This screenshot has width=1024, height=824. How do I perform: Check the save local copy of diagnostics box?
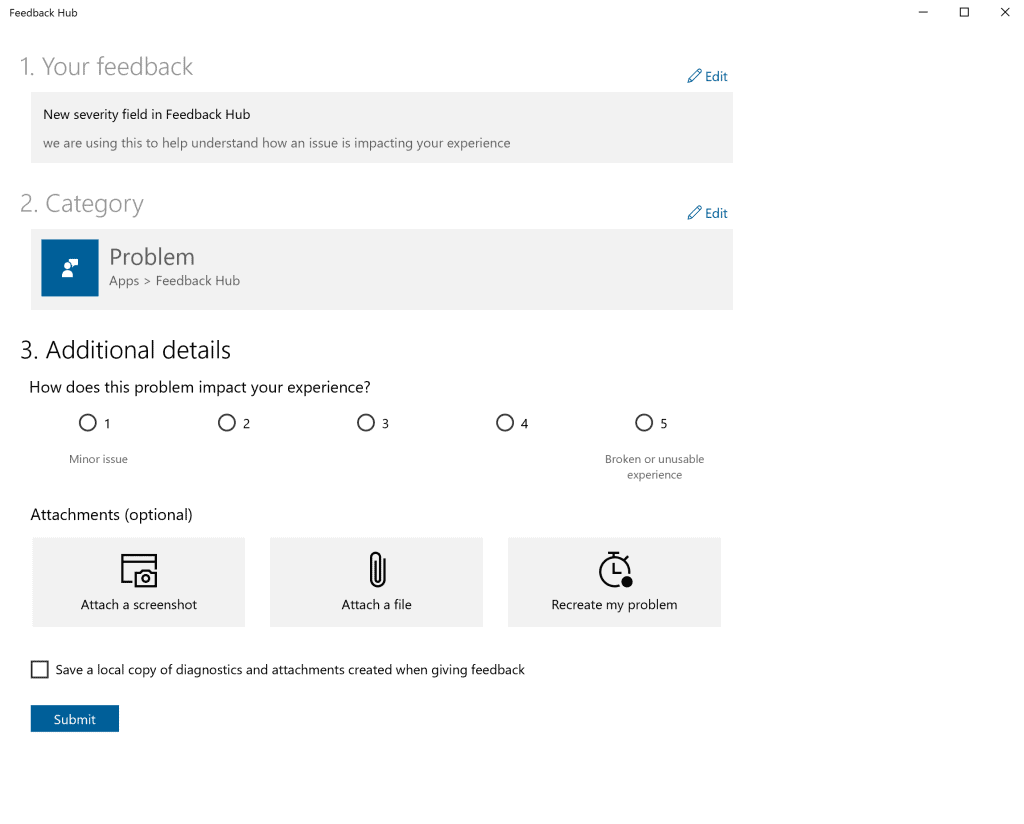40,669
